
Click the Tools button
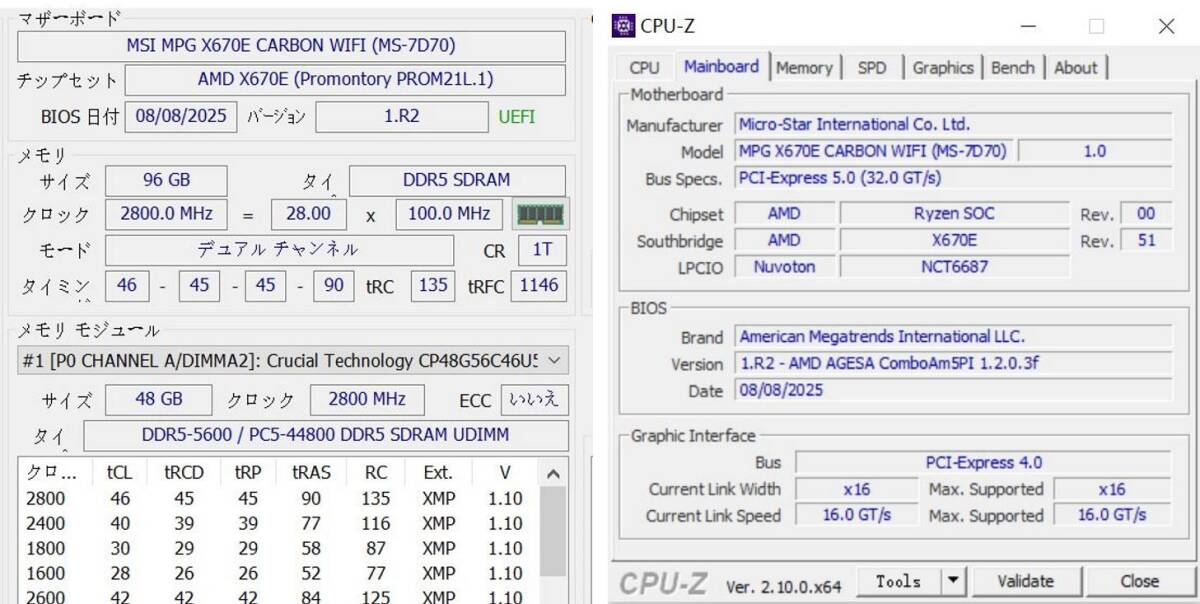[897, 581]
